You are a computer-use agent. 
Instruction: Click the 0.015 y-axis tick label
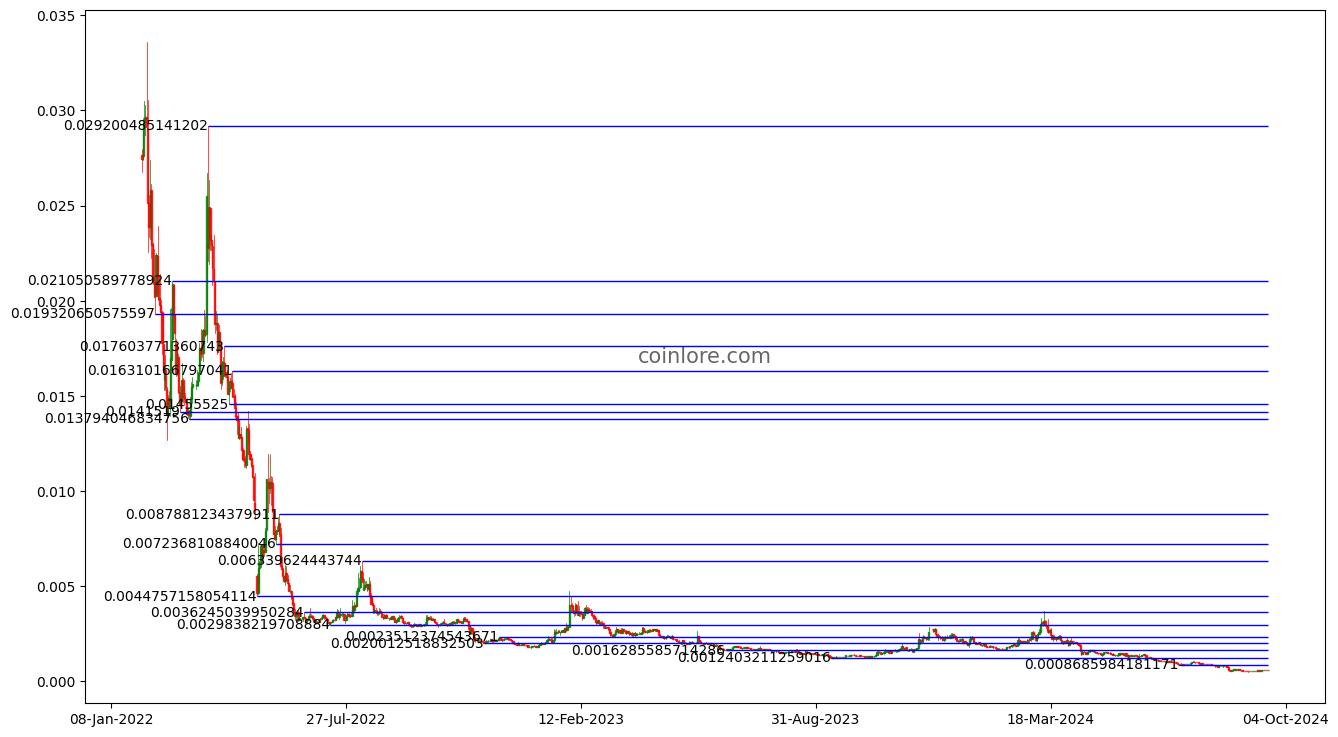[x=56, y=397]
